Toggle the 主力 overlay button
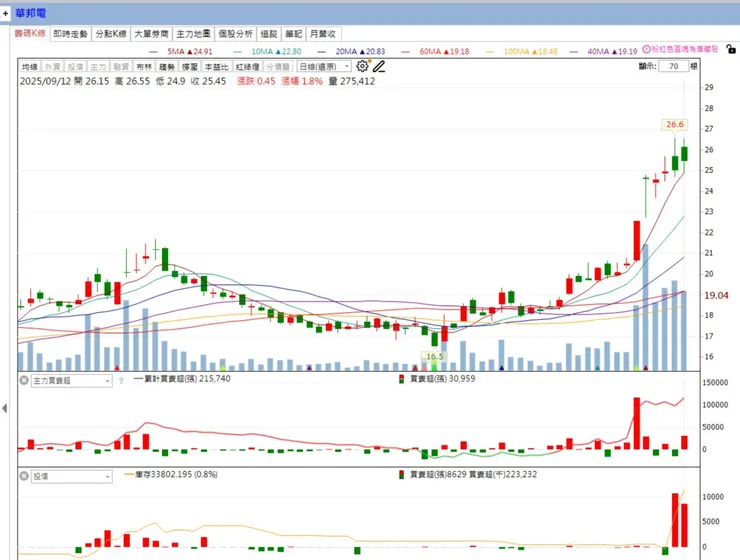The height and width of the screenshot is (560, 740). pos(98,67)
